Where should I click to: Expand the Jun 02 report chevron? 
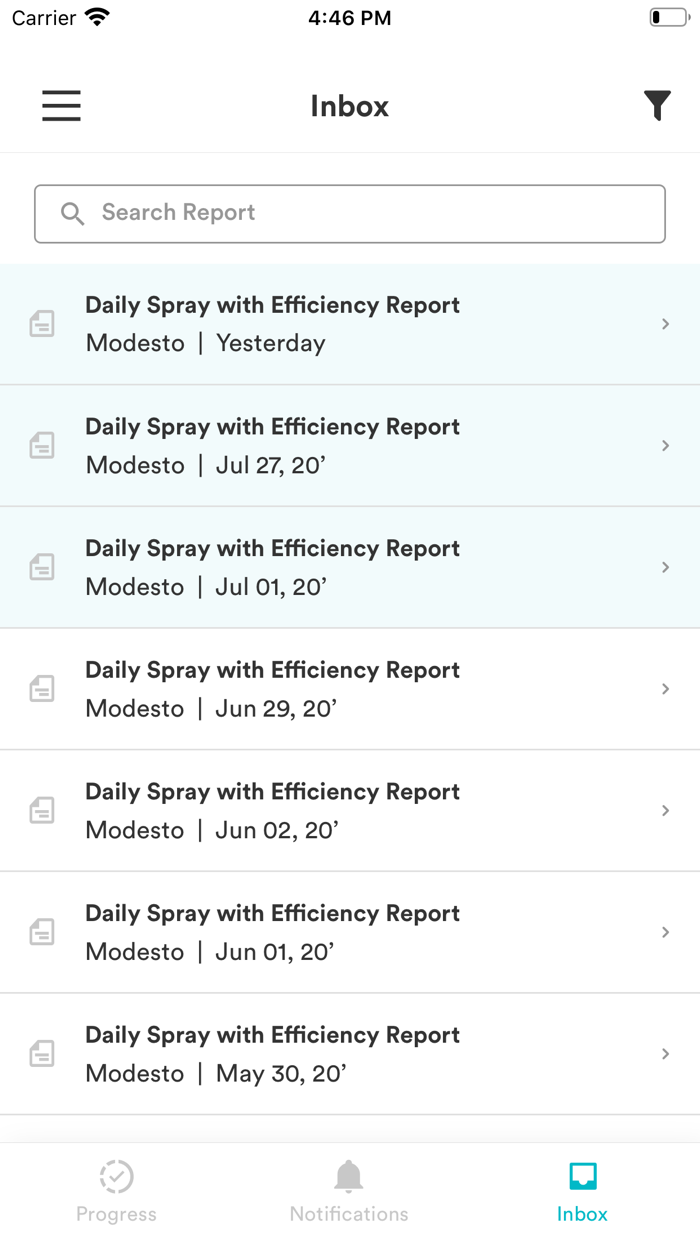(665, 810)
